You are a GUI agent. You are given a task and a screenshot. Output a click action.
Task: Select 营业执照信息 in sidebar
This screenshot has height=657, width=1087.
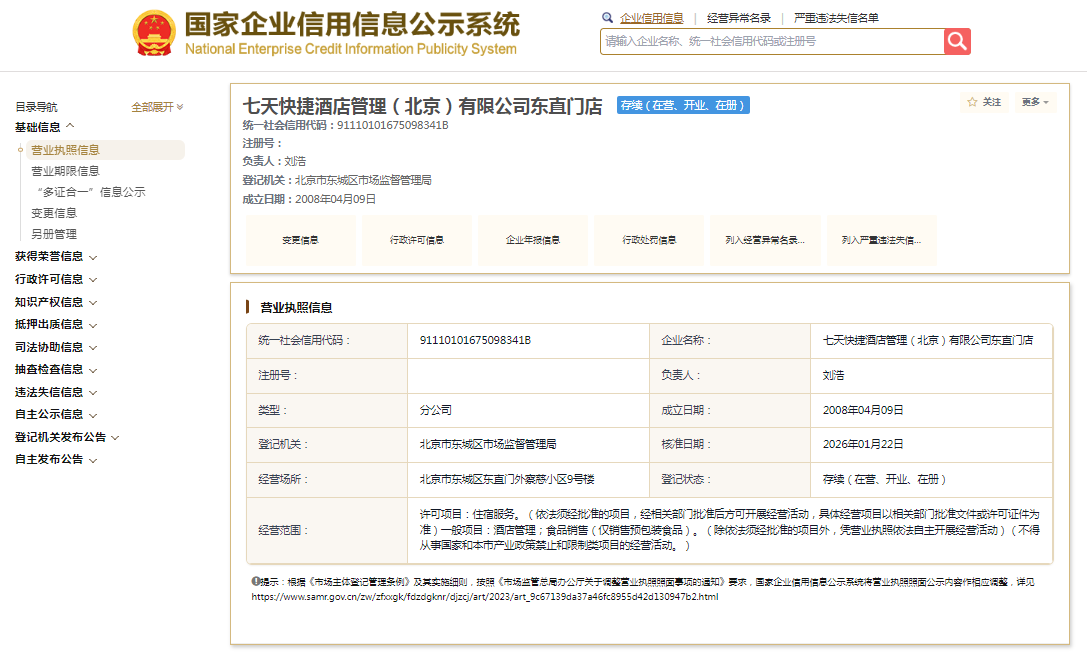pyautogui.click(x=65, y=150)
